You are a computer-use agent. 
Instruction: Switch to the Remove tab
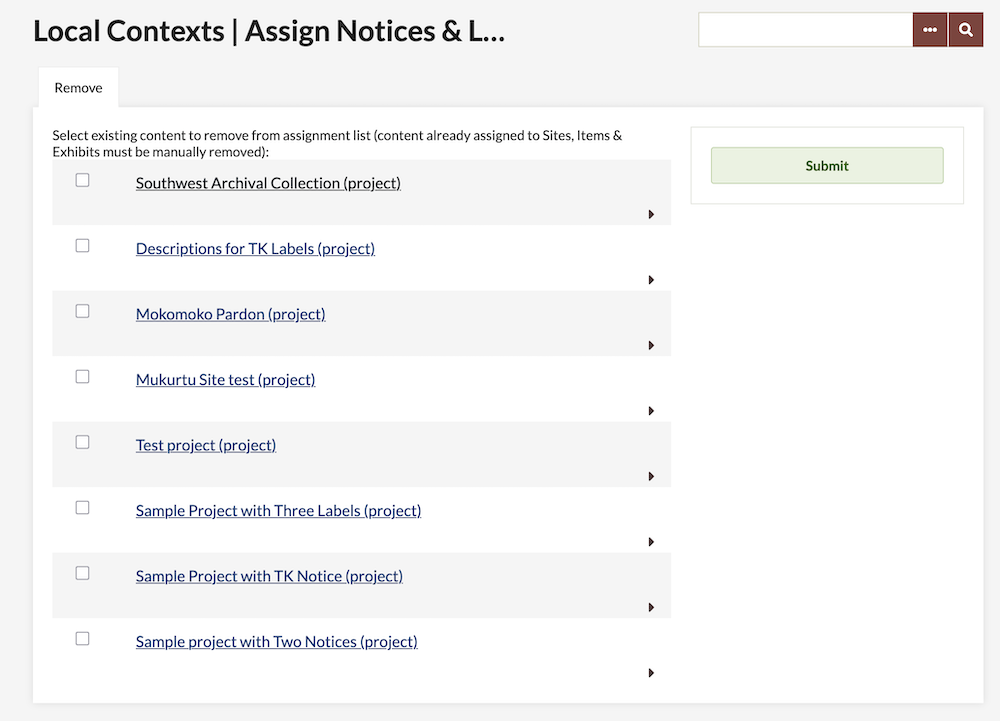click(78, 88)
